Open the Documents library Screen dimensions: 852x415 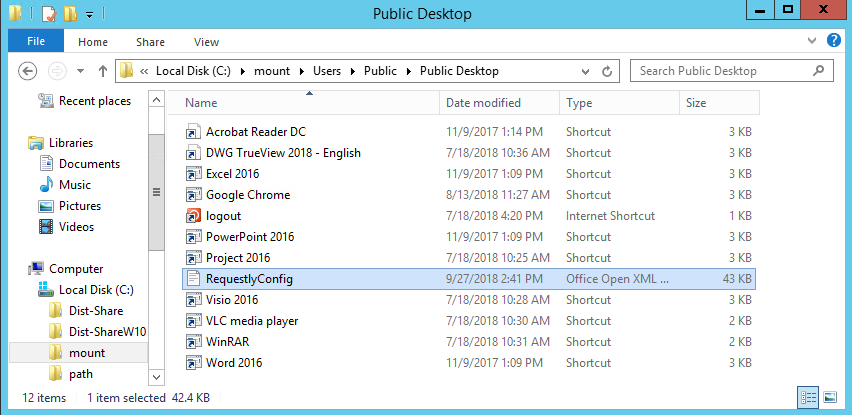tap(79, 164)
